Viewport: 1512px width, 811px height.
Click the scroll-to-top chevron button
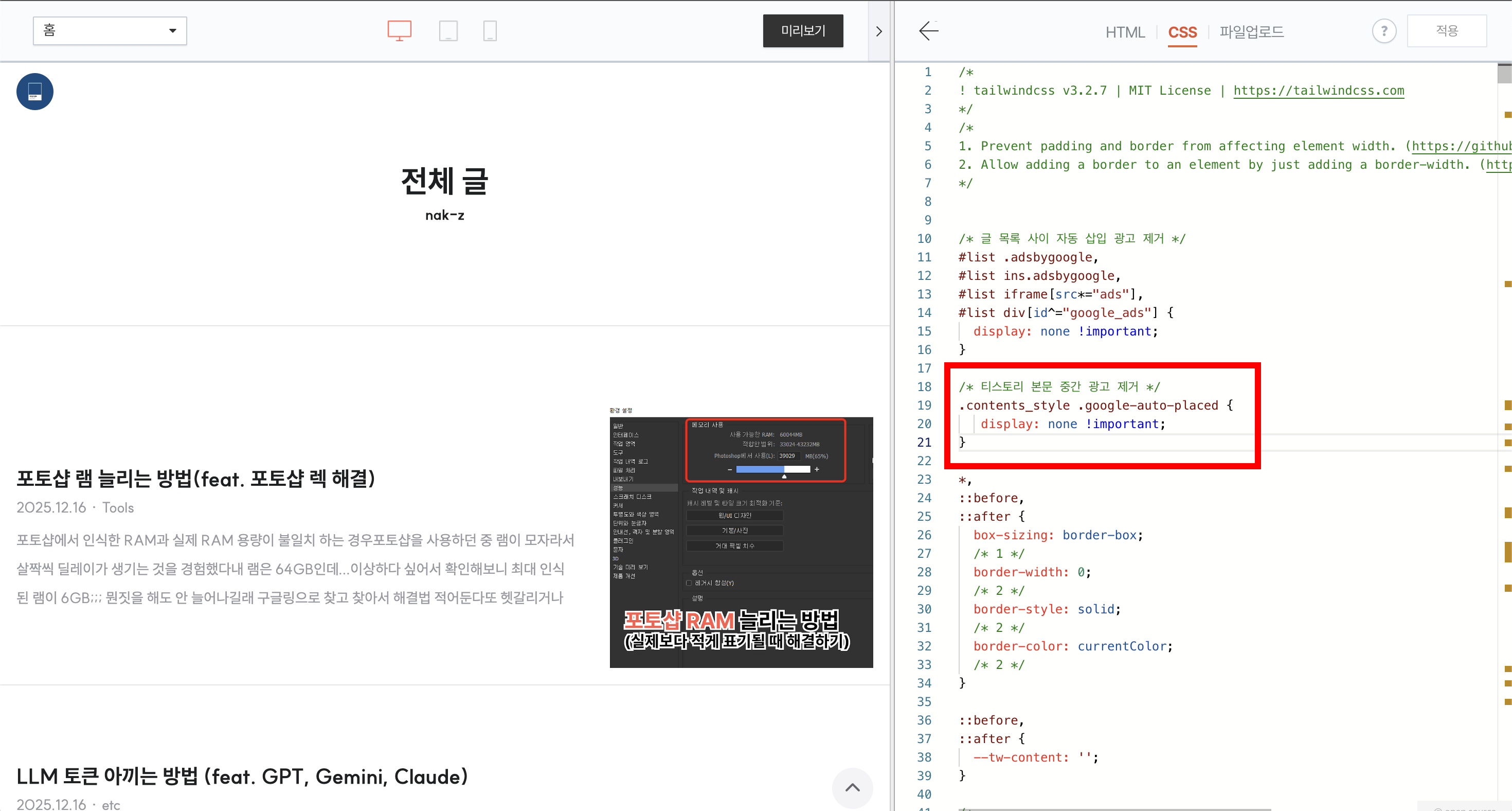pyautogui.click(x=852, y=787)
